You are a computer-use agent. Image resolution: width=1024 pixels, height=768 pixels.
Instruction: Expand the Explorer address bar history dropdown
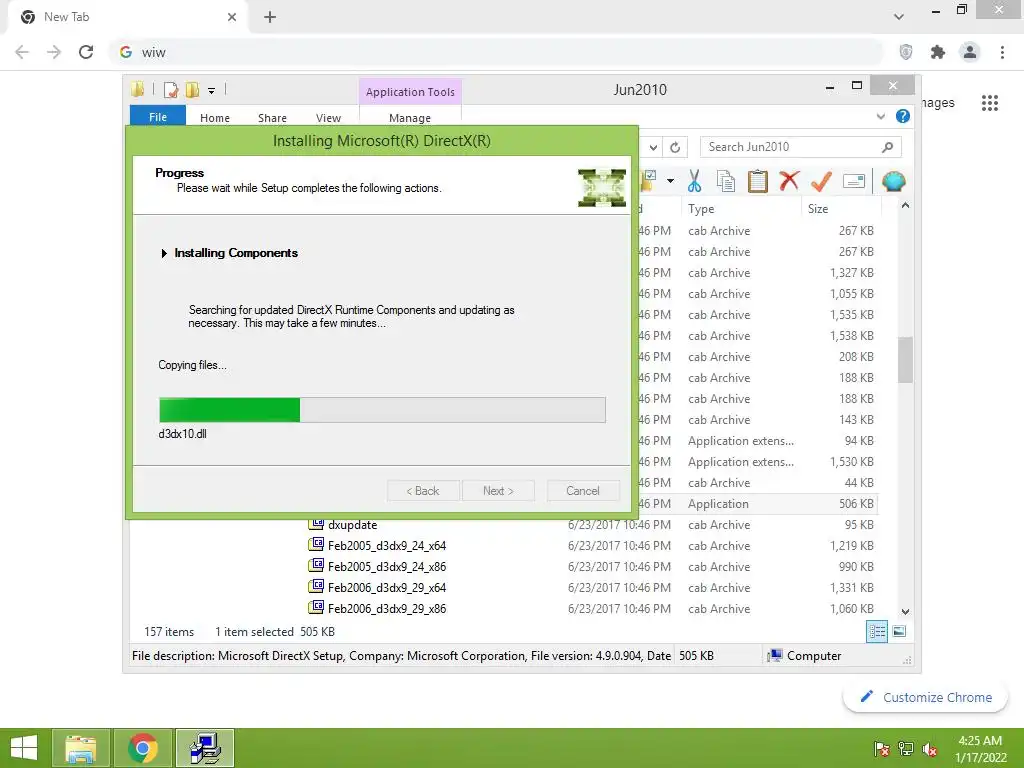pos(653,148)
